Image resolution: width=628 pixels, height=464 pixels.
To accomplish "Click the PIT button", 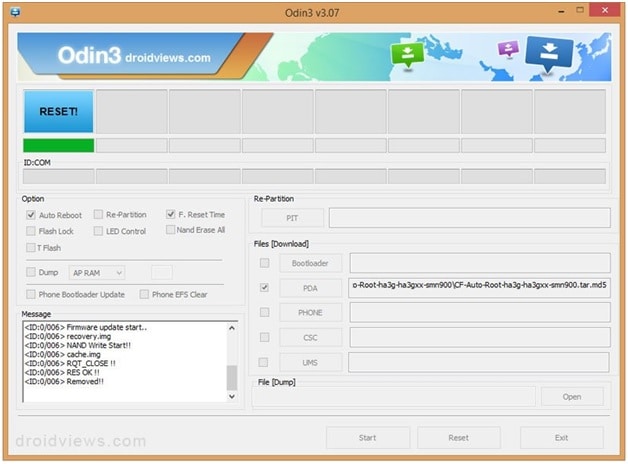I will point(292,218).
